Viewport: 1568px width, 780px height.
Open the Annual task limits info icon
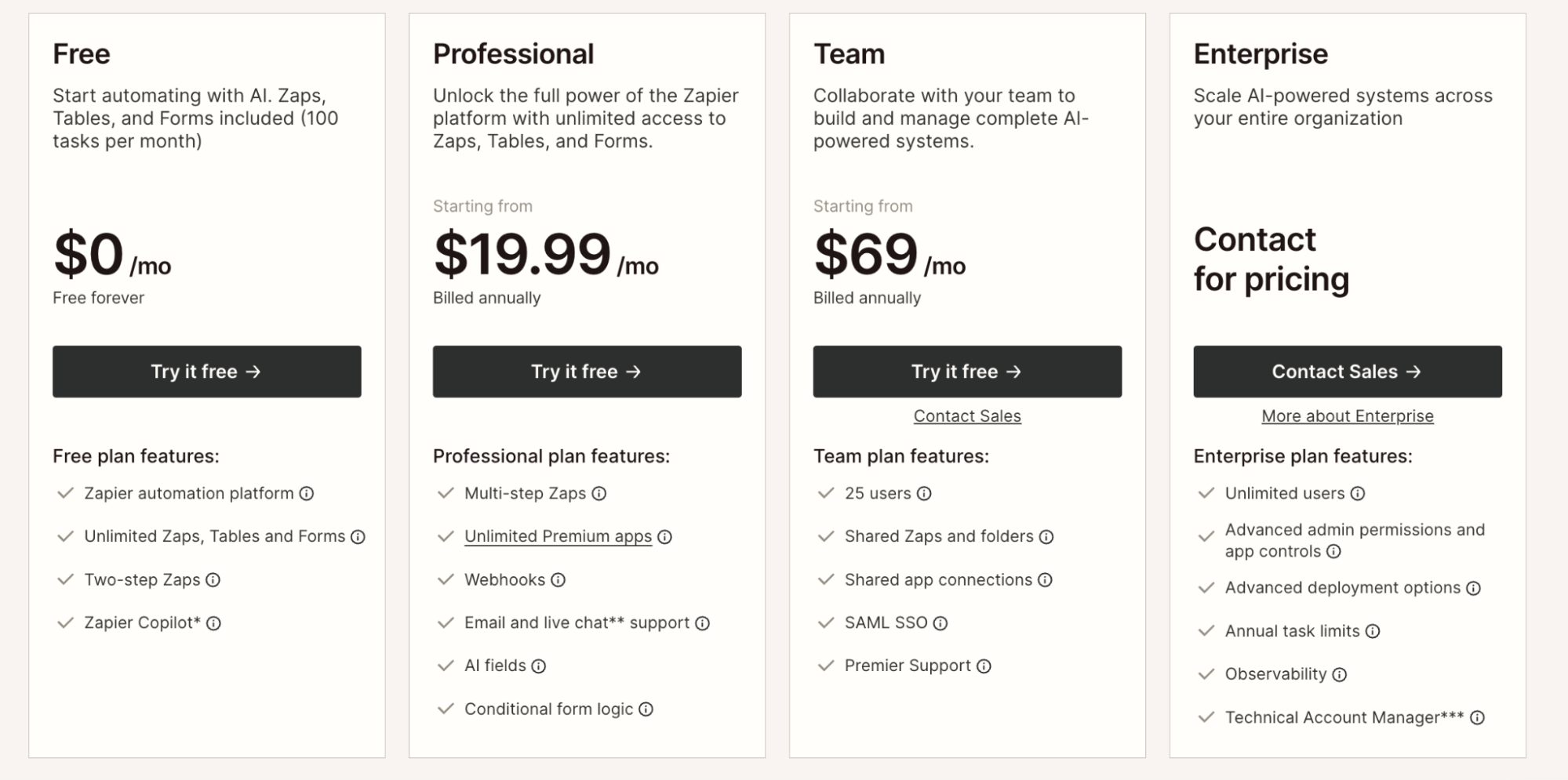[x=1373, y=631]
